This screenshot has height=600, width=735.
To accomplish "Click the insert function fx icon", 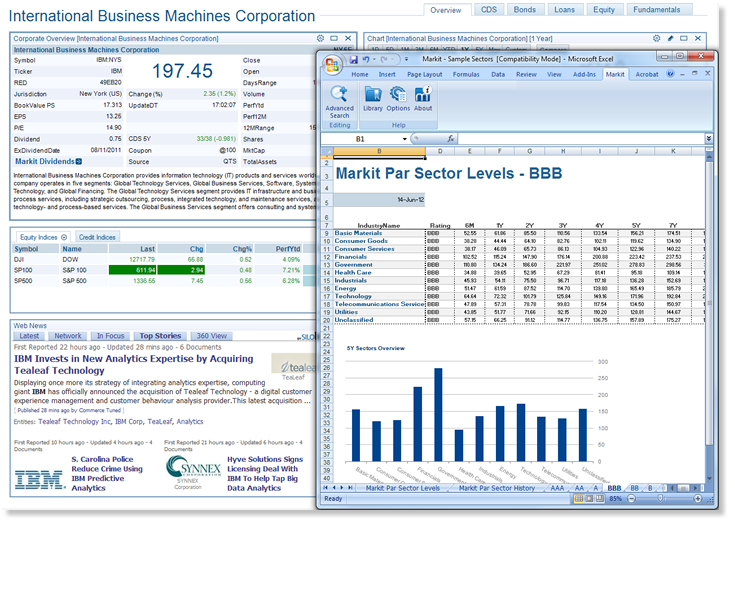I will coord(451,139).
